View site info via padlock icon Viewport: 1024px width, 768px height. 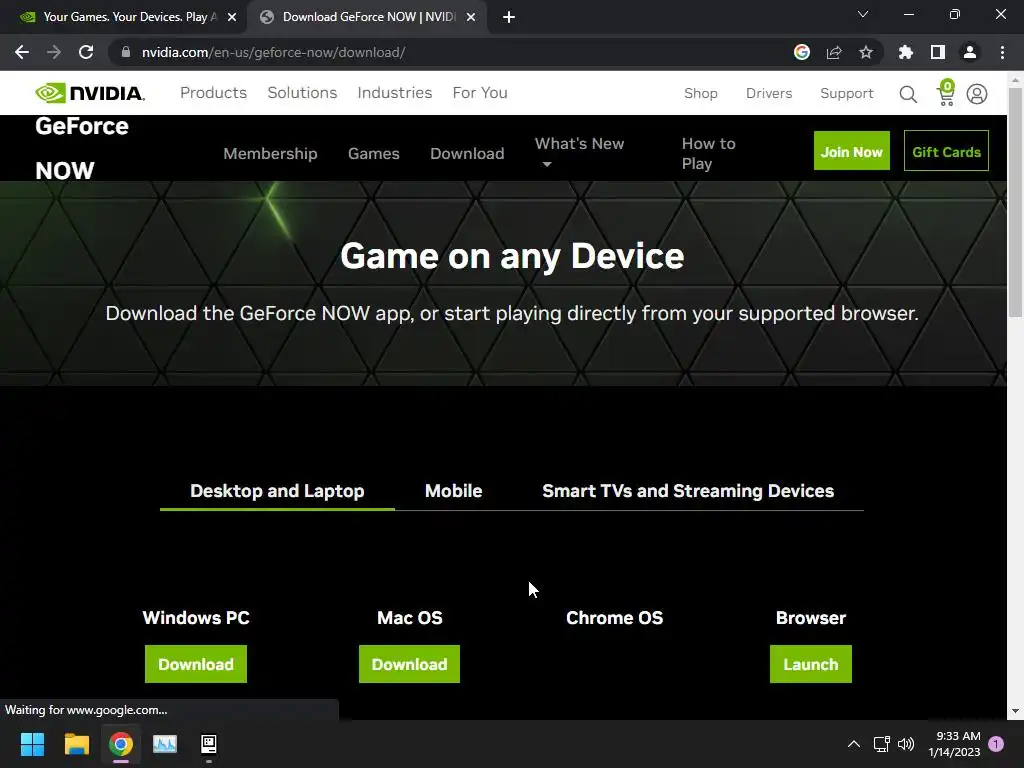click(126, 52)
